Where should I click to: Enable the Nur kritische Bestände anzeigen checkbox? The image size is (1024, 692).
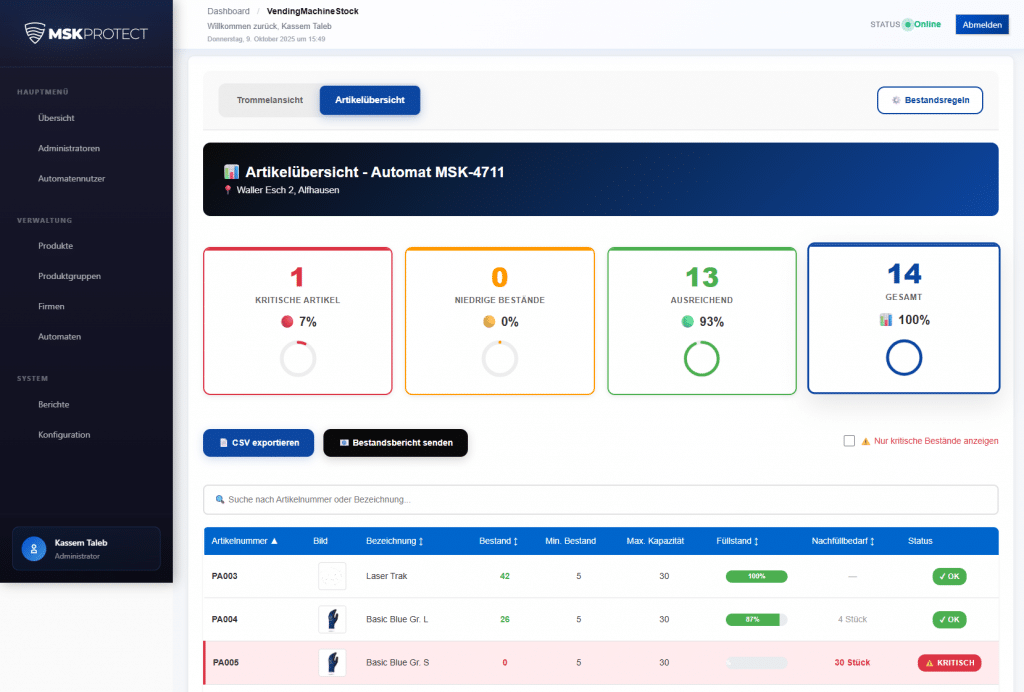coord(849,440)
